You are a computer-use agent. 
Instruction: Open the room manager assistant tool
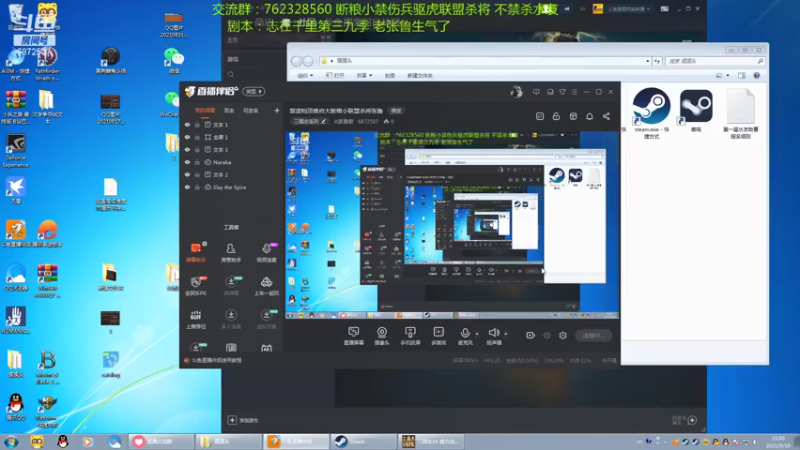231,253
